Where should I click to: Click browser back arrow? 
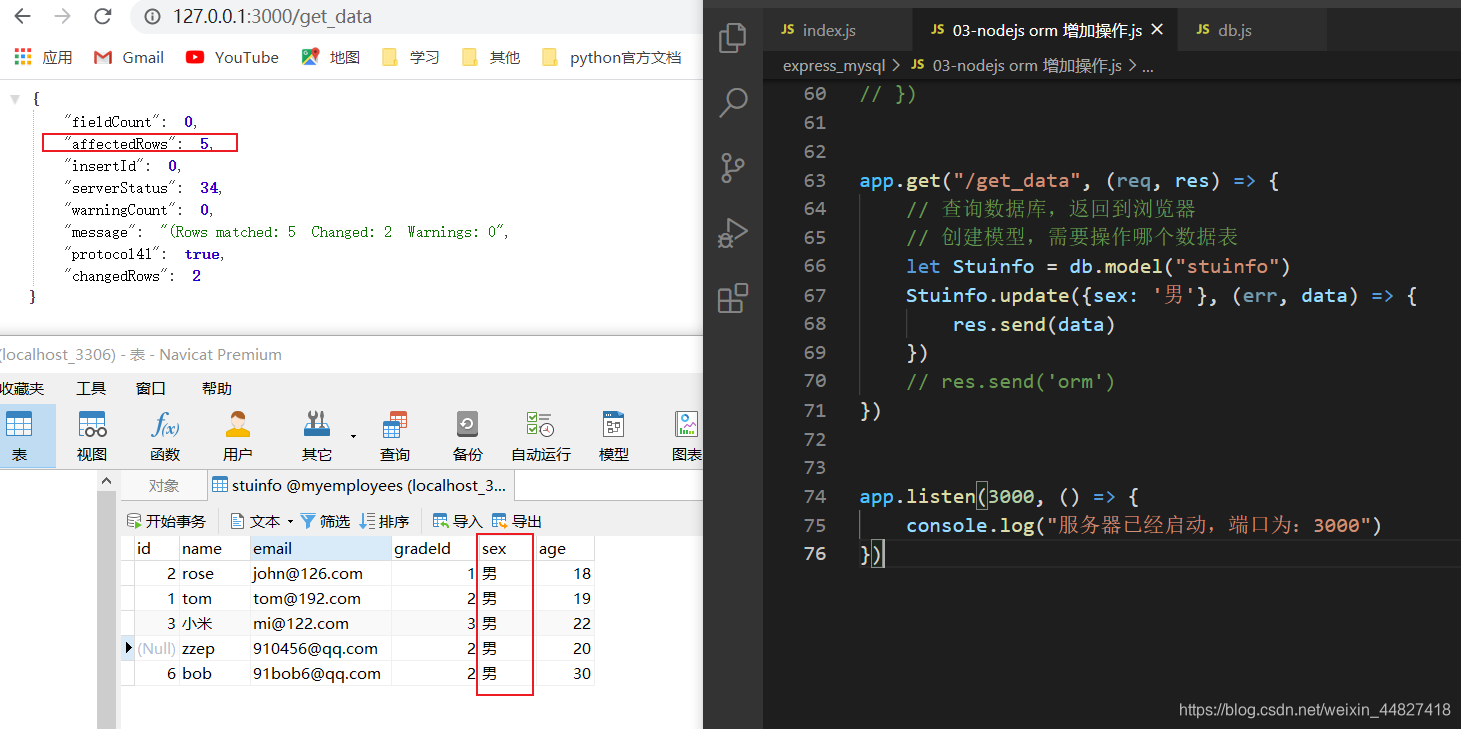click(22, 17)
